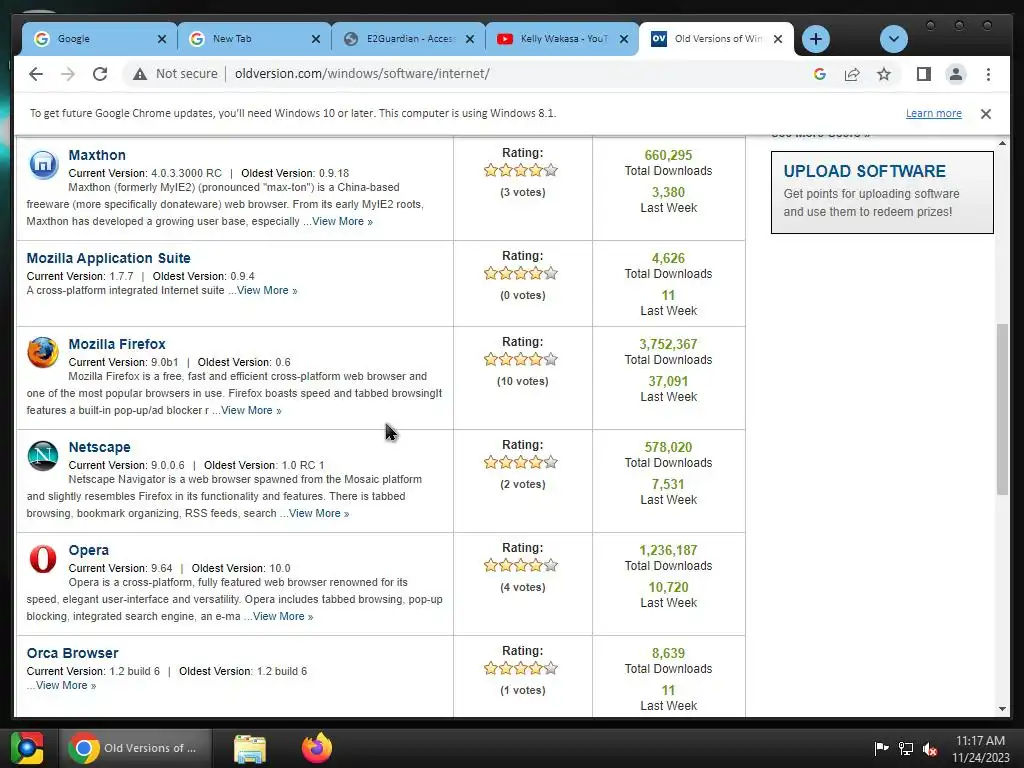Reload the current page
Screen dimensions: 1024x768
point(100,74)
